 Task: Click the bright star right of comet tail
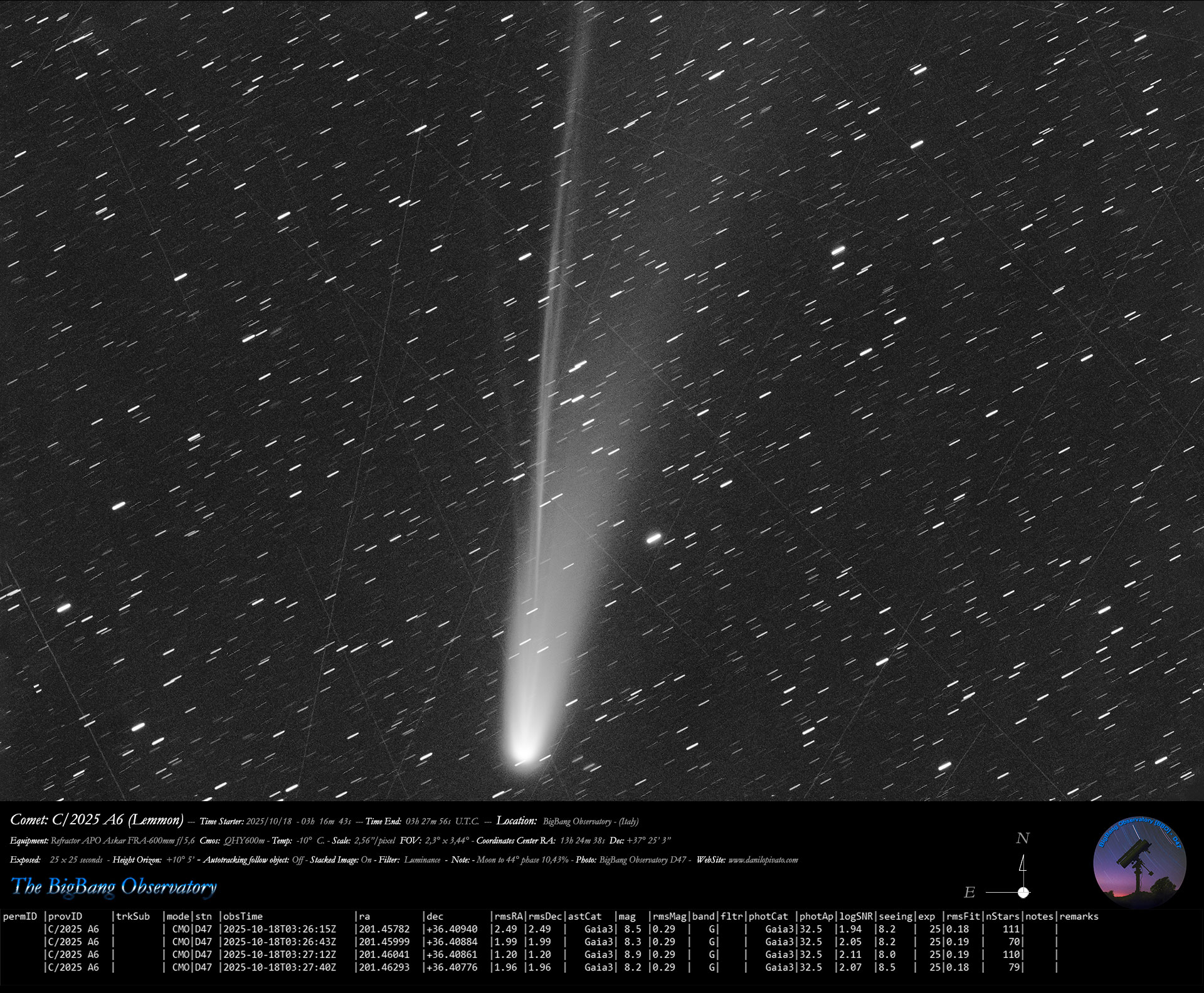(x=653, y=538)
